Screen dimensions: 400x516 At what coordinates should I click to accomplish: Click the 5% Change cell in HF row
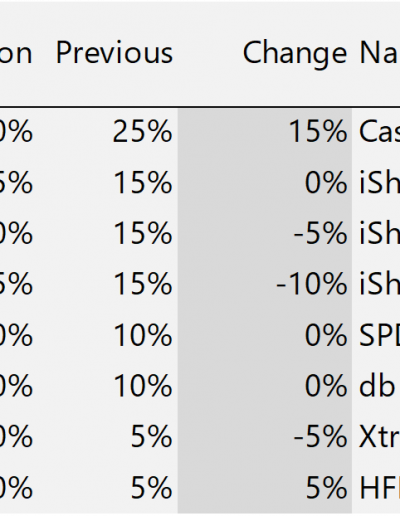click(x=327, y=487)
